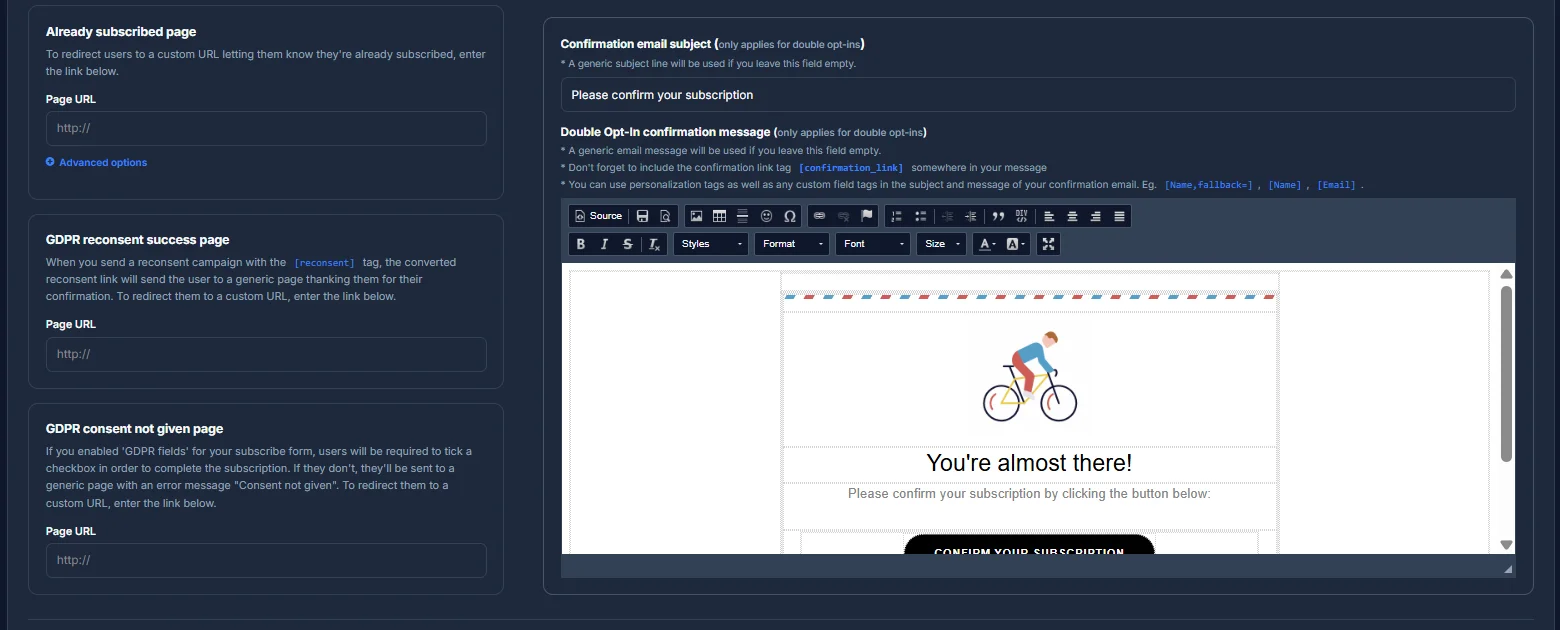Click the Decrease Indent icon

click(947, 216)
